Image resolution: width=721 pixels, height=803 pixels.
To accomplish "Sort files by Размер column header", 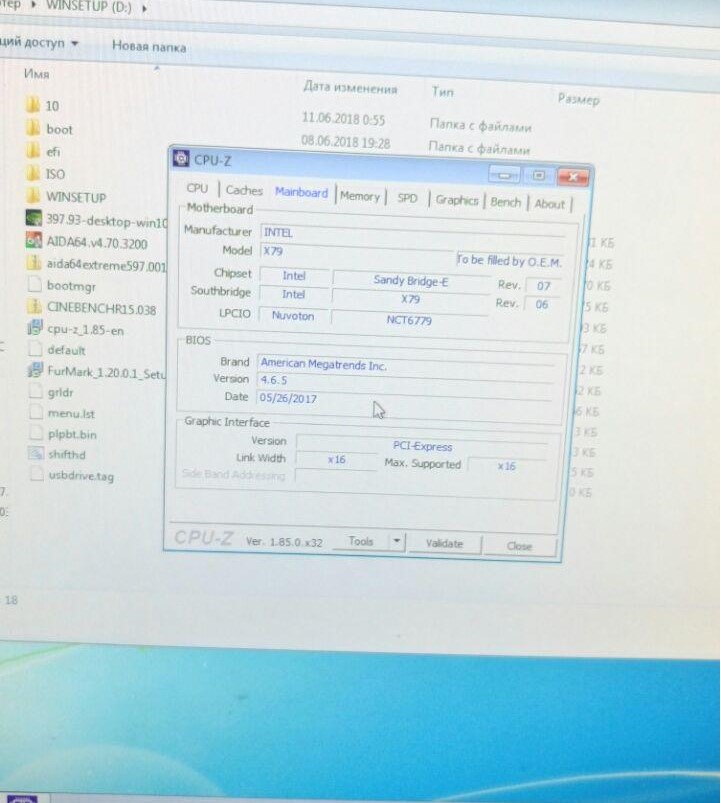I will coord(579,99).
